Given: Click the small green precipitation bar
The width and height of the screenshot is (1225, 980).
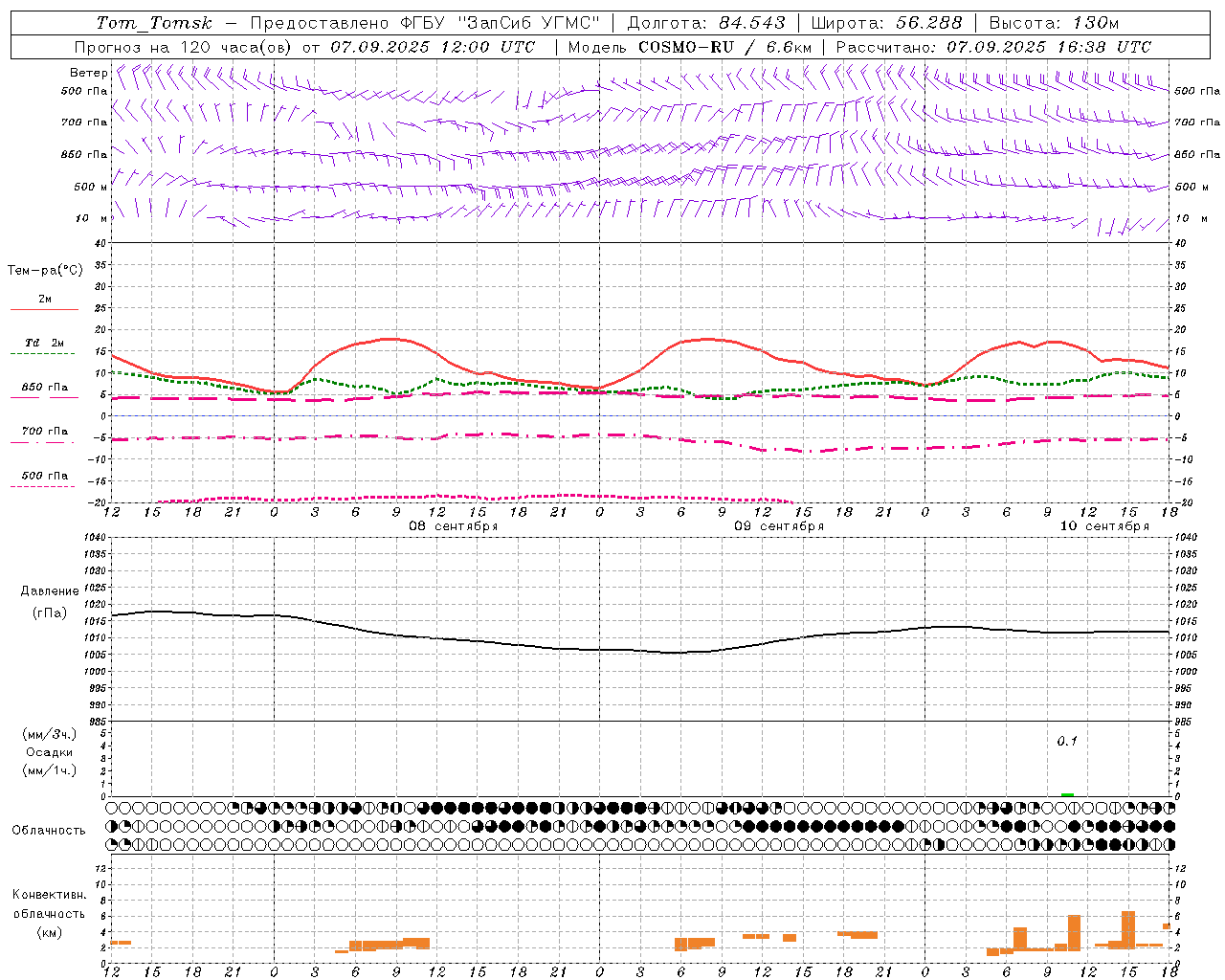Looking at the screenshot, I should point(1067,794).
